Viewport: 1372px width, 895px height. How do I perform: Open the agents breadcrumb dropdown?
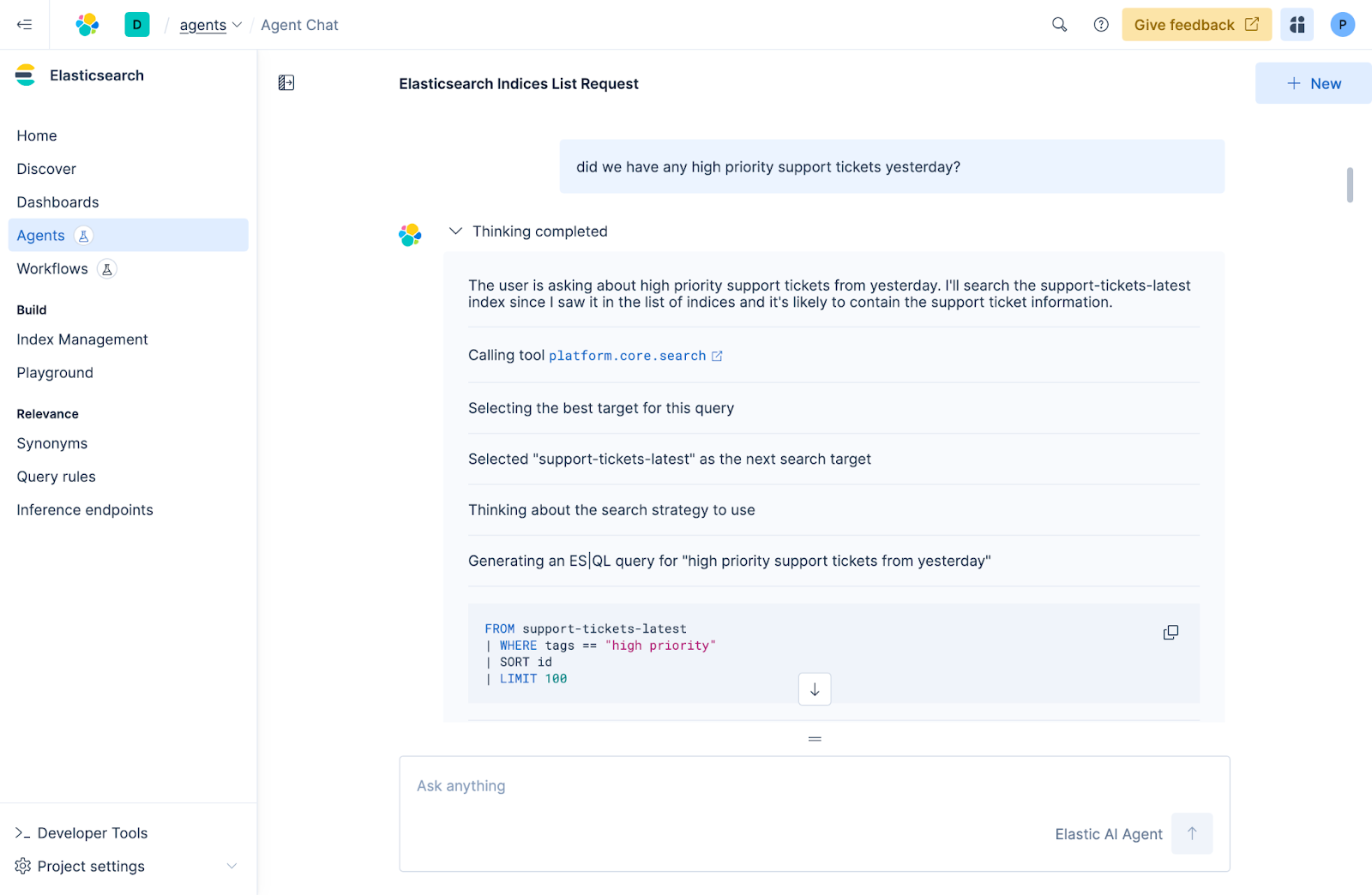click(x=211, y=25)
